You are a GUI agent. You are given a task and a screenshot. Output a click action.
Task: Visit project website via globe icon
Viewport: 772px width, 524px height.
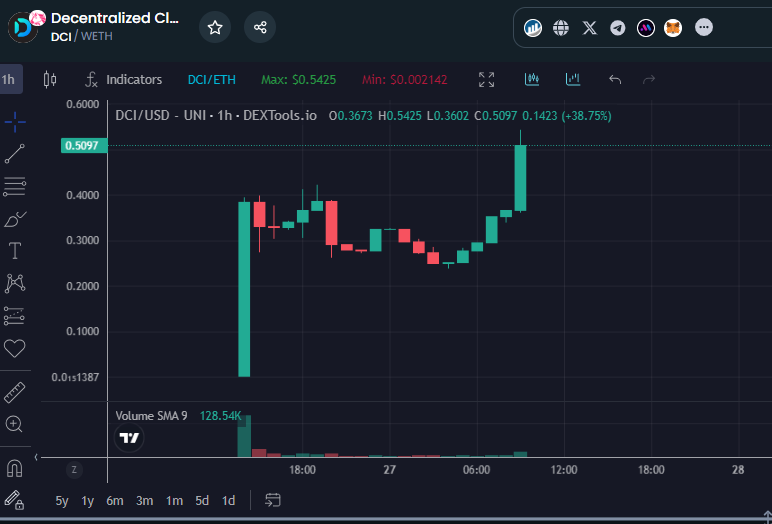(561, 28)
